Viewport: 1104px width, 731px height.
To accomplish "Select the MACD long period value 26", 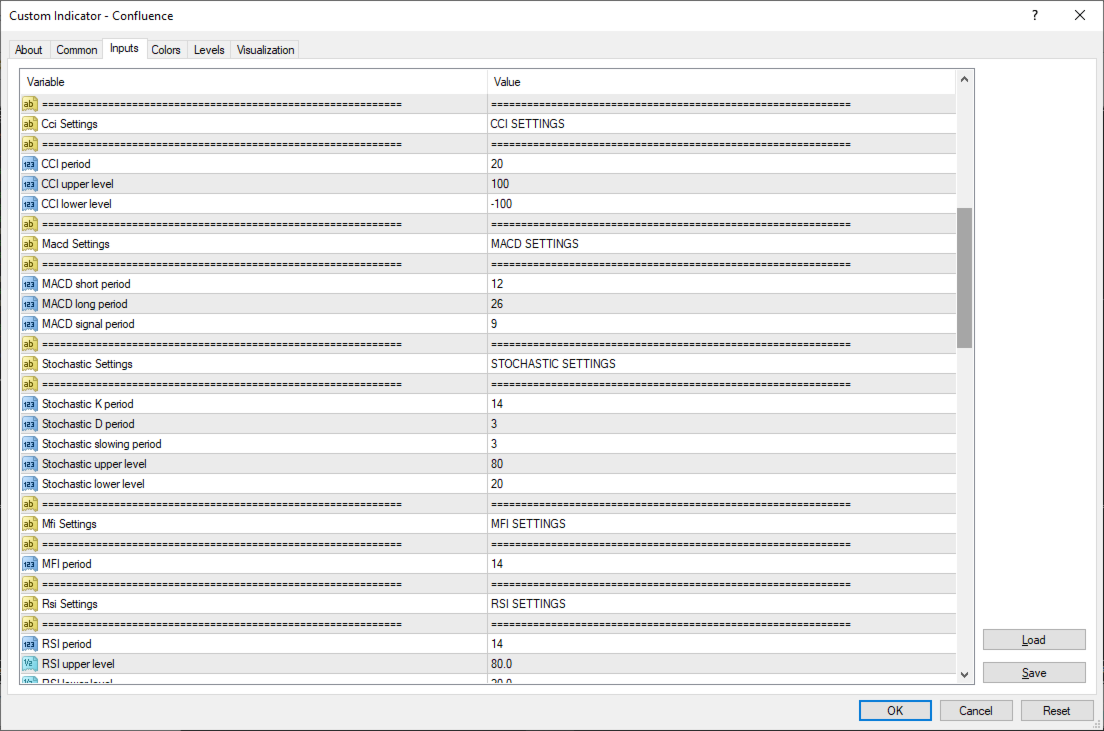I will click(722, 304).
